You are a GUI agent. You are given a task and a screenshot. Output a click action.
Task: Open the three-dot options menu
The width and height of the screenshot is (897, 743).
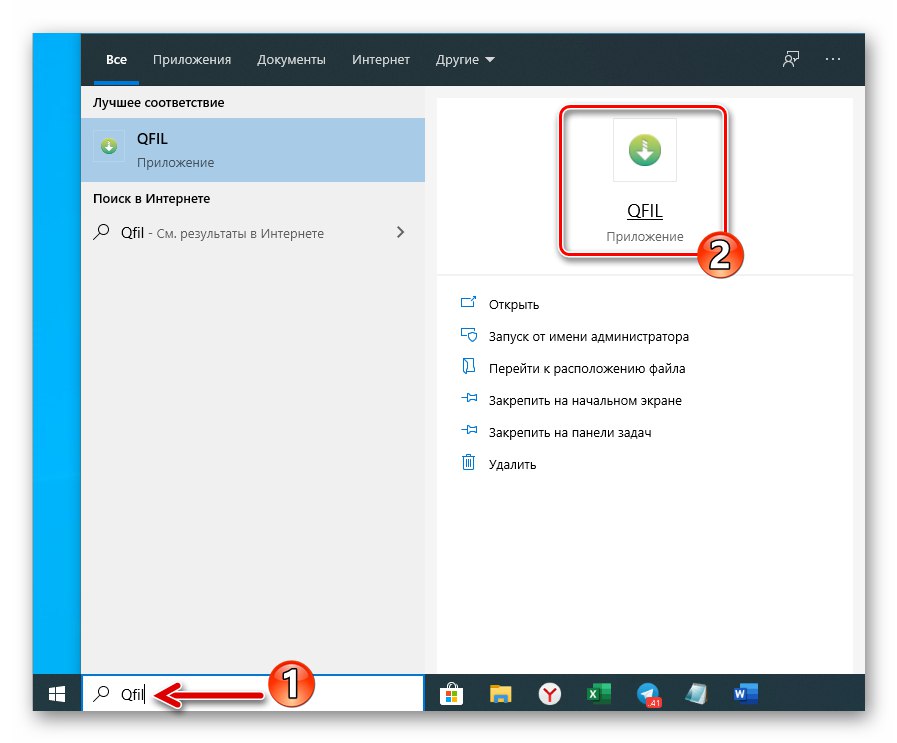833,59
